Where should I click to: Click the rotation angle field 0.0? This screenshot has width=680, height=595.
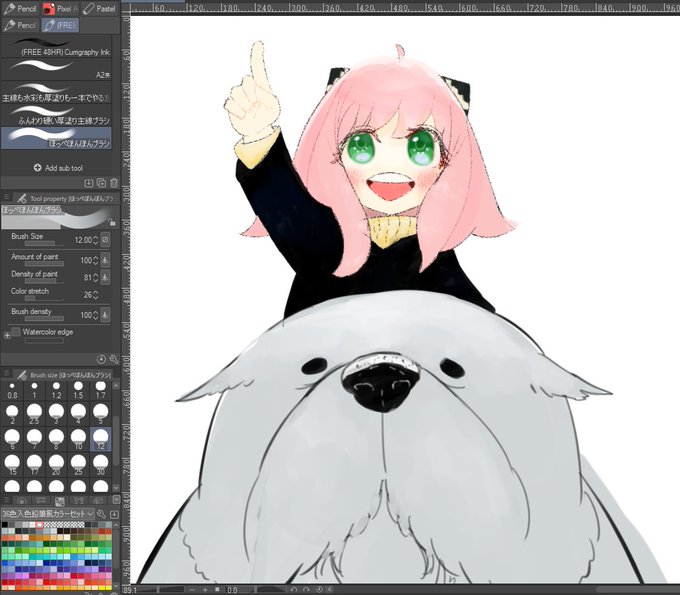pos(232,590)
